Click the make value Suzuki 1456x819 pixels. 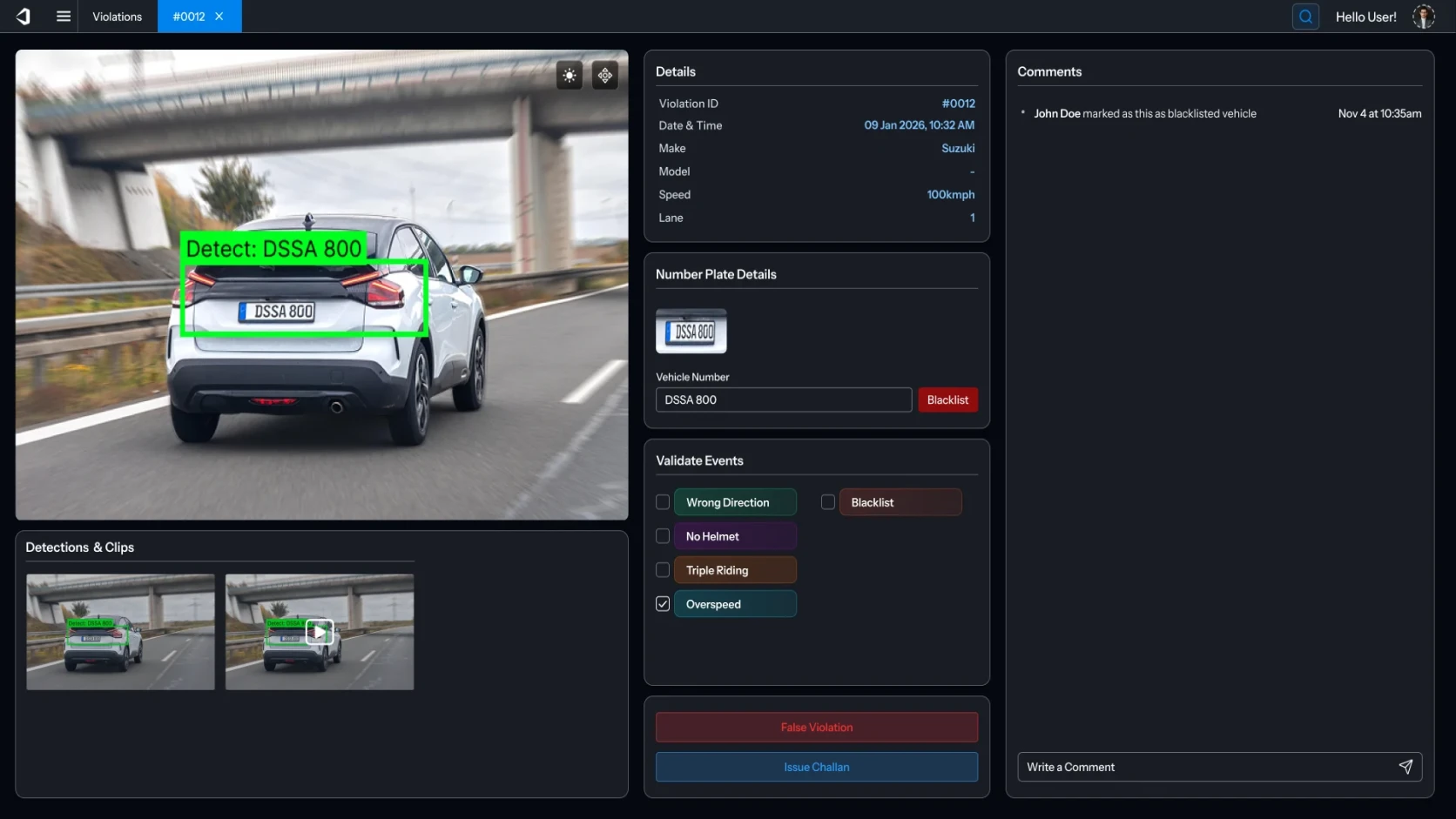point(958,149)
